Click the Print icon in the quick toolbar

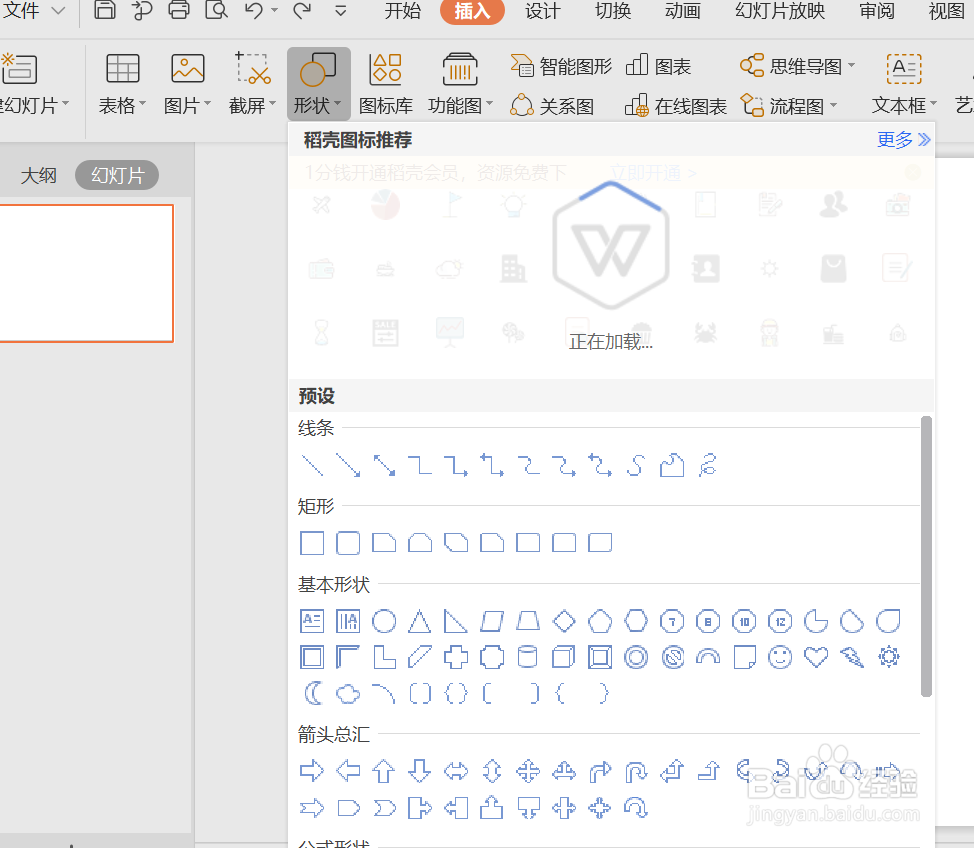click(179, 10)
